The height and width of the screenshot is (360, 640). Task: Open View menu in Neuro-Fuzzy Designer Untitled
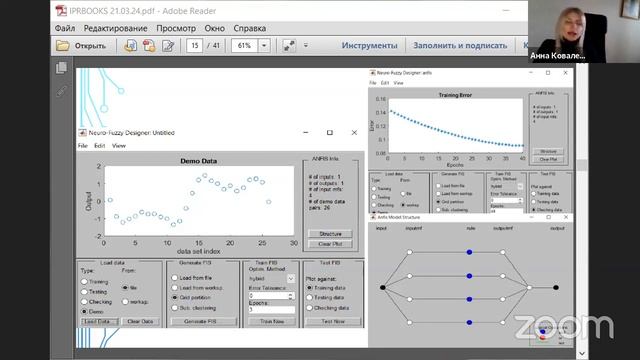[119, 146]
